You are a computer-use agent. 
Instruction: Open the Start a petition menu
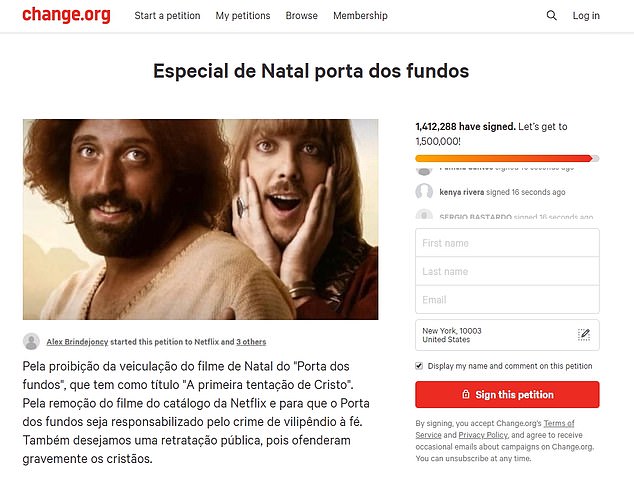(x=167, y=16)
